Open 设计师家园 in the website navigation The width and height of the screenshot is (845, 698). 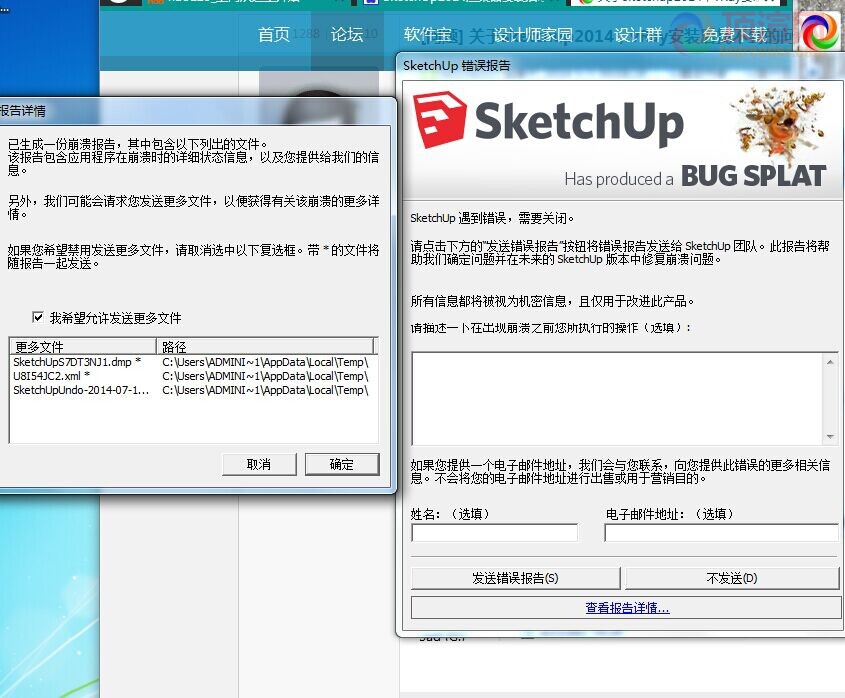pyautogui.click(x=532, y=34)
